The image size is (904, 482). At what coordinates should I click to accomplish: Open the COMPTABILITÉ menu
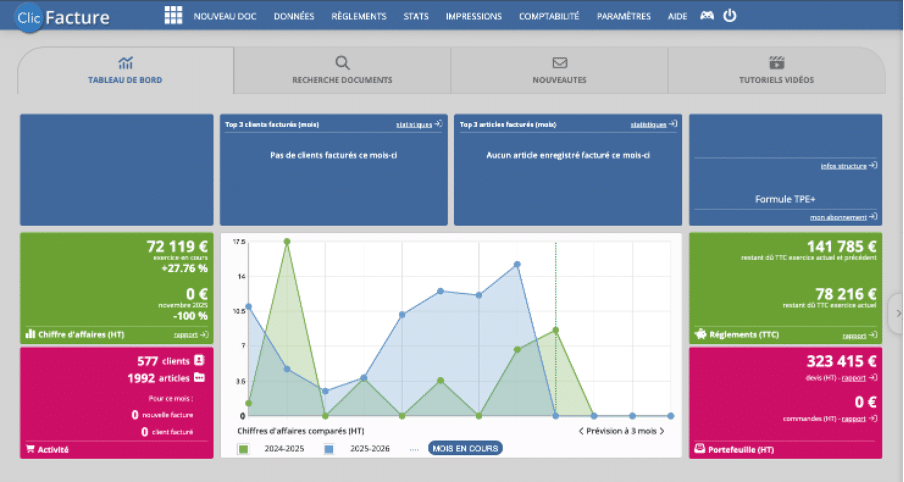click(x=549, y=16)
